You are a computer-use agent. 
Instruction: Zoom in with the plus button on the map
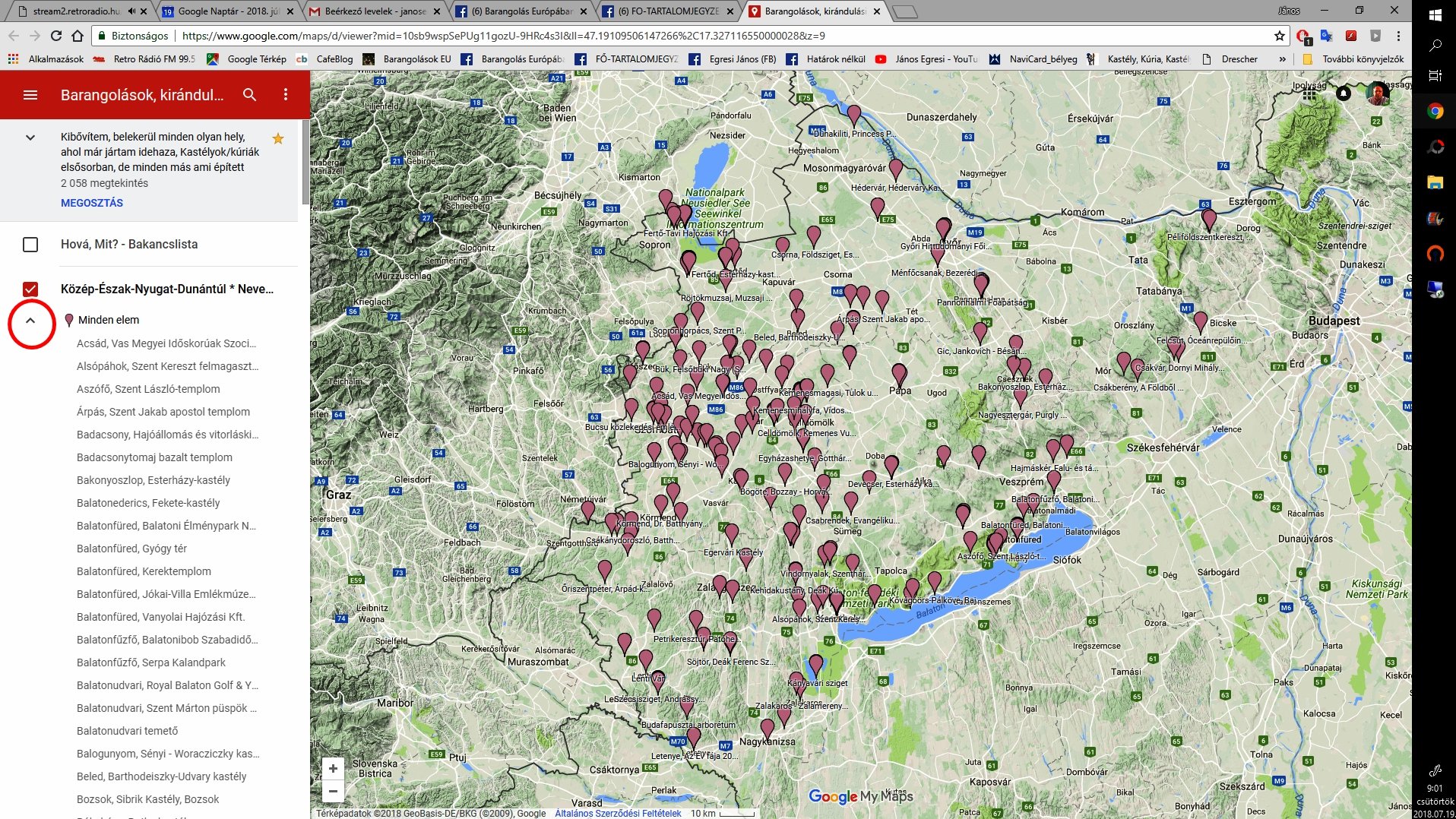[x=333, y=769]
